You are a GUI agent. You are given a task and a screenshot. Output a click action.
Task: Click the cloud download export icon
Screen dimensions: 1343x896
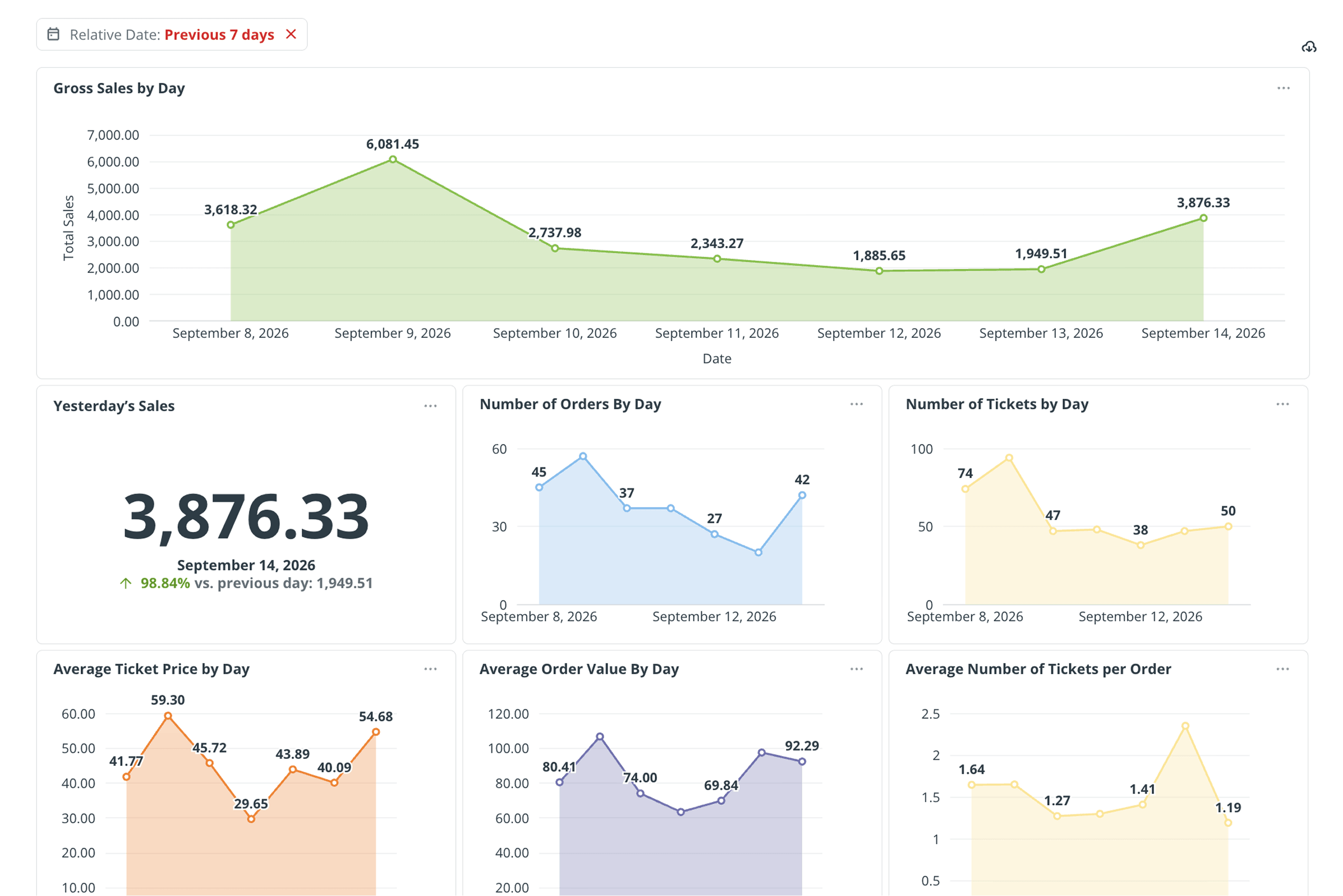point(1309,47)
